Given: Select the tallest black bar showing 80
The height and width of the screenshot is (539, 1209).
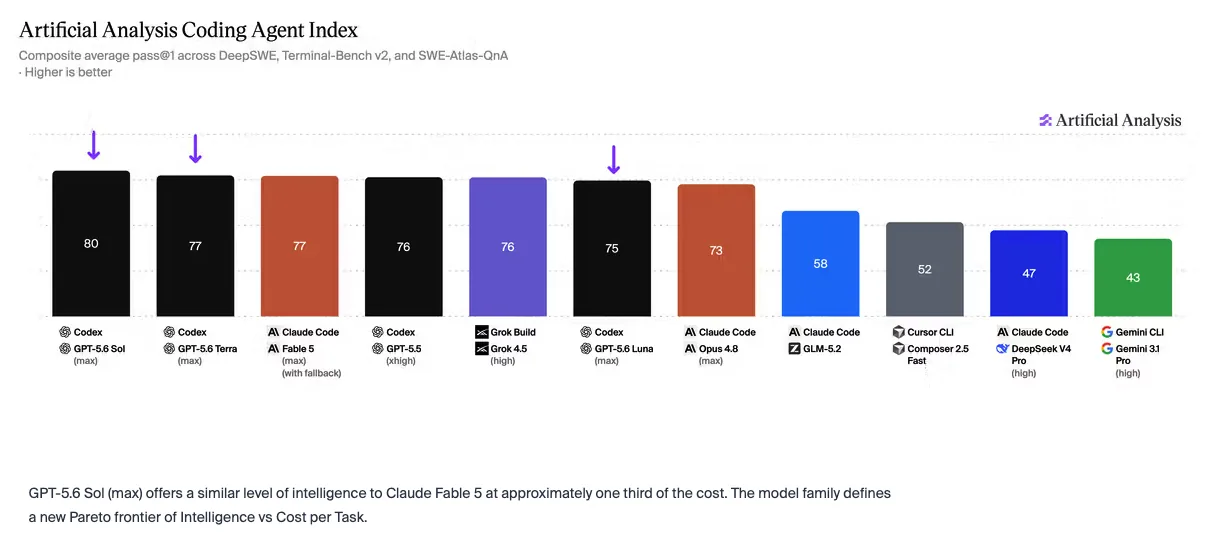Looking at the screenshot, I should pos(91,244).
